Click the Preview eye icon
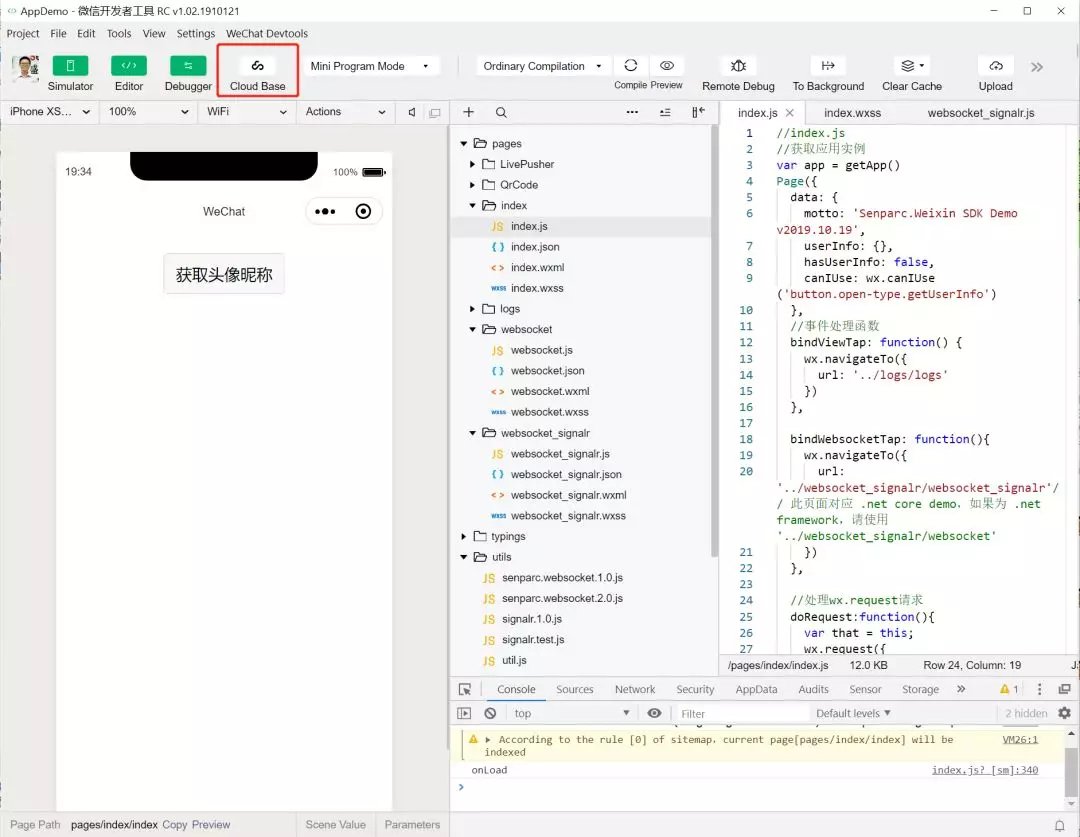This screenshot has height=837, width=1080. pyautogui.click(x=667, y=65)
